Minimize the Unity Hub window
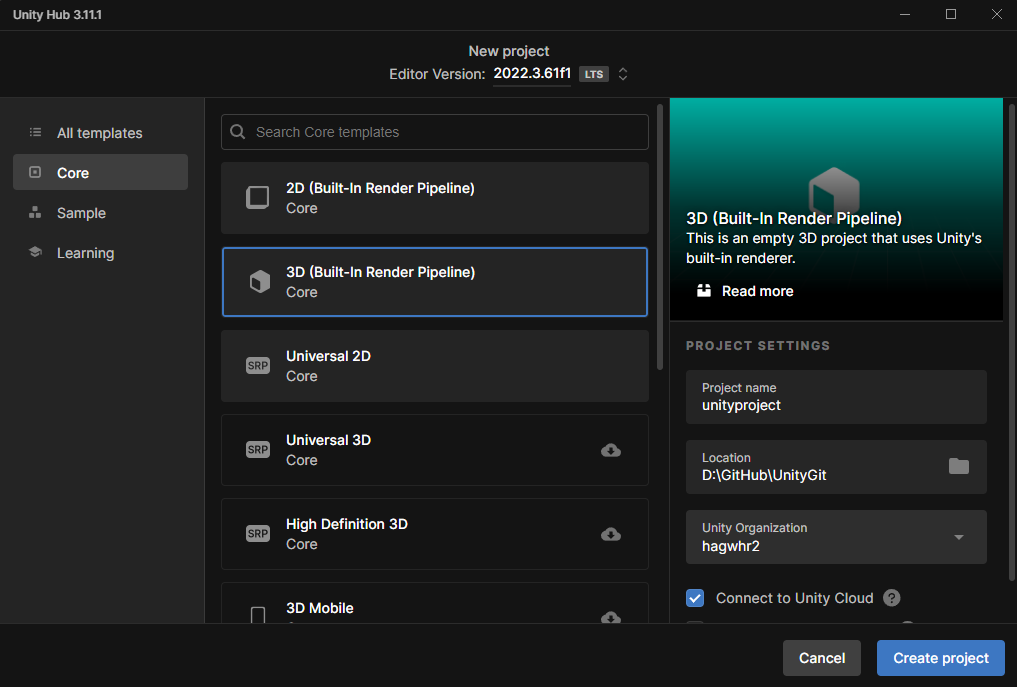The height and width of the screenshot is (687, 1017). 905,14
